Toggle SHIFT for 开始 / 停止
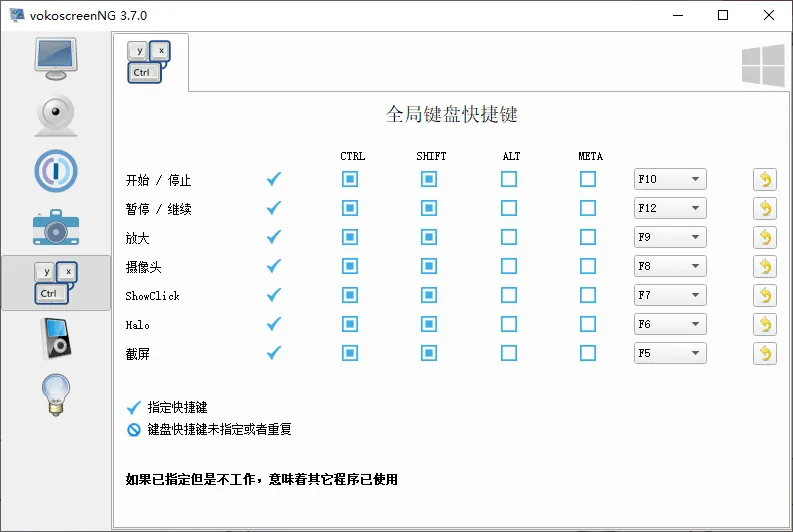 (429, 179)
